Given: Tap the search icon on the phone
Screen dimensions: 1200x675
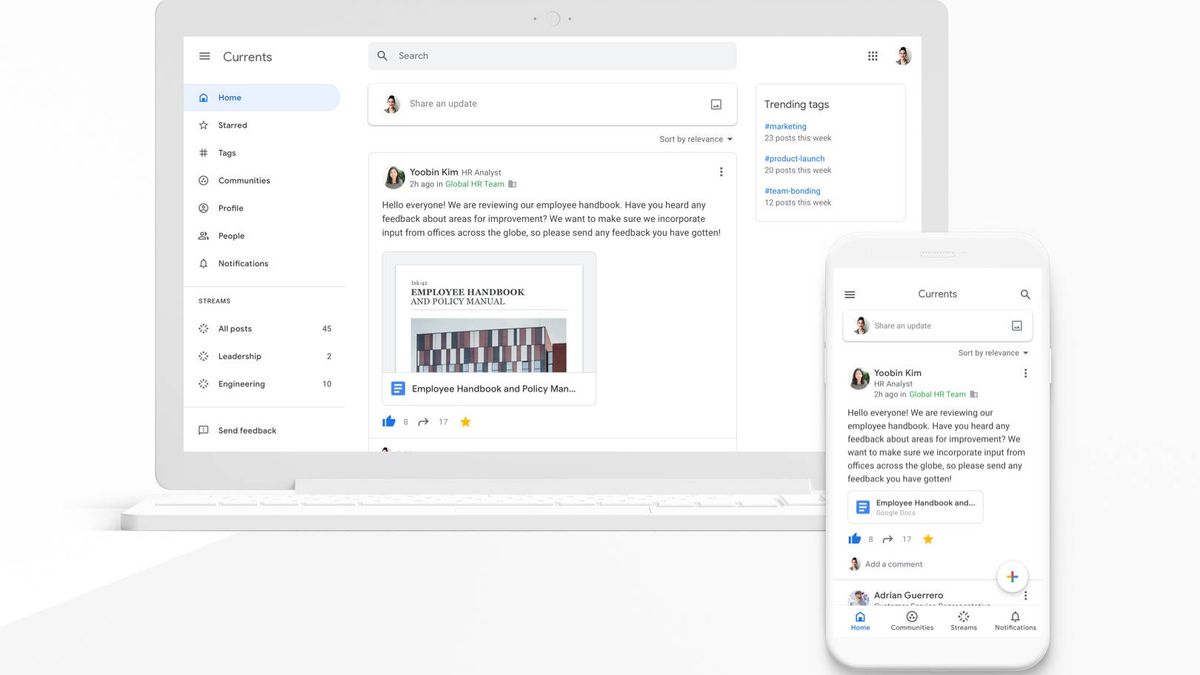Looking at the screenshot, I should 1025,295.
